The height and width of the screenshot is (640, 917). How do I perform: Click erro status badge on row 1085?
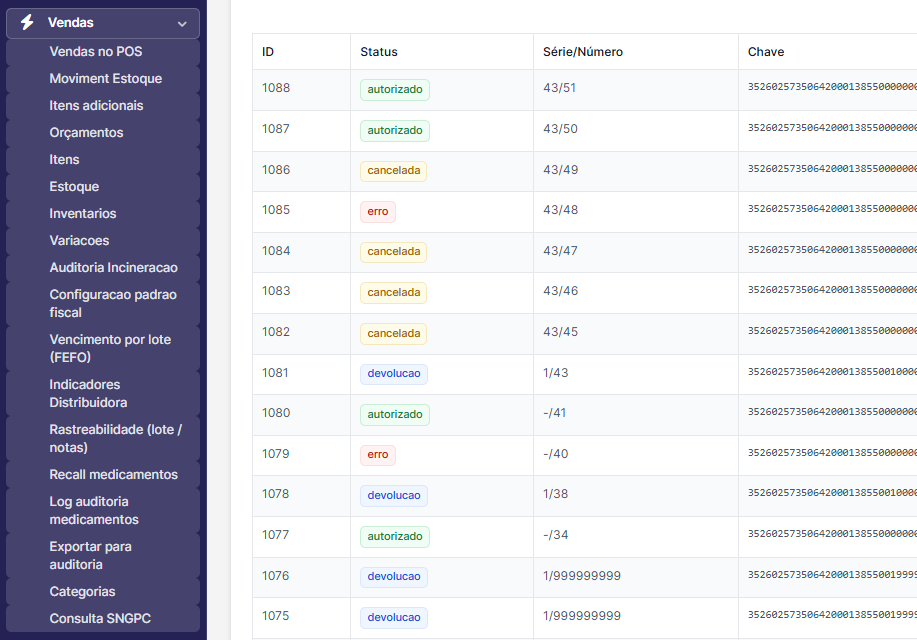tap(378, 212)
